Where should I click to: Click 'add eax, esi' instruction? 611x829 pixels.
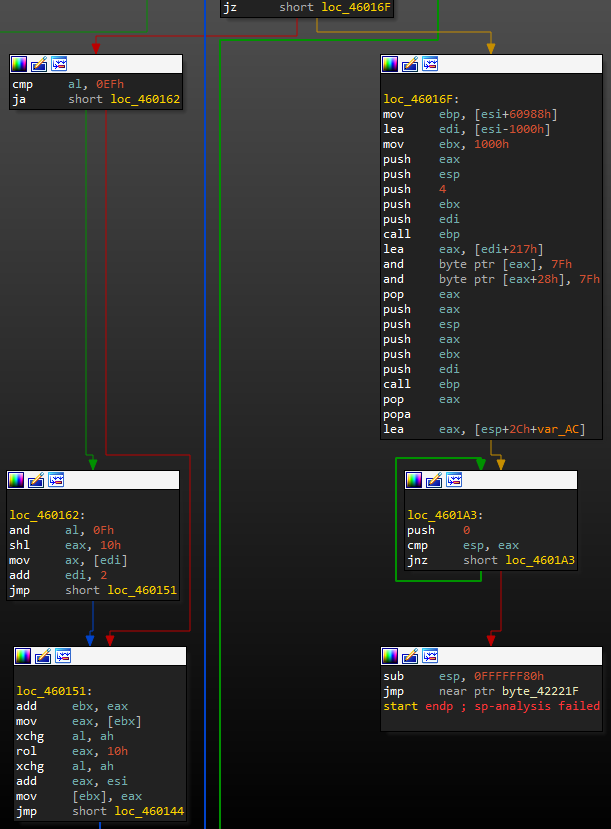[x=72, y=781]
